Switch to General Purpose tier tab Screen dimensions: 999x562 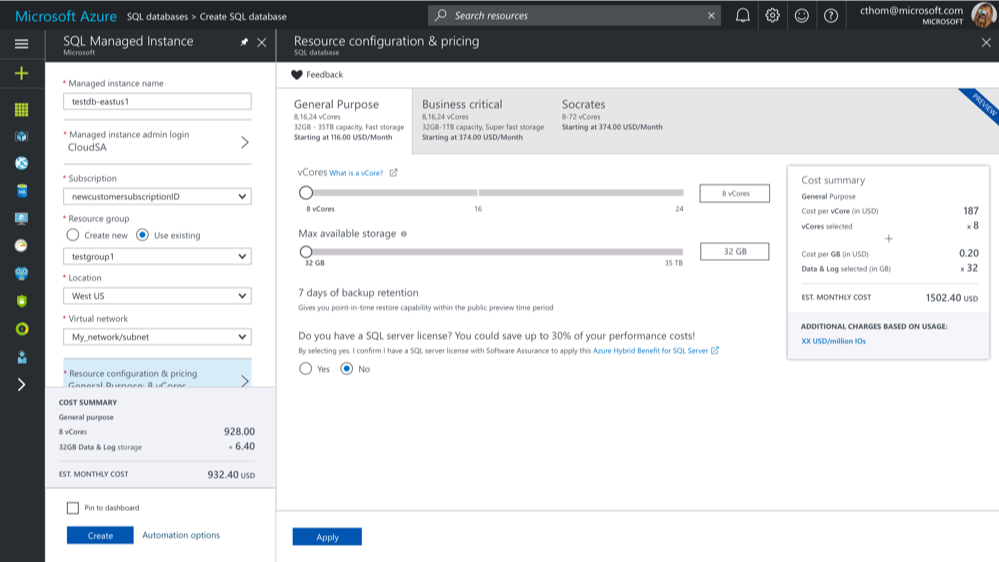(x=345, y=120)
